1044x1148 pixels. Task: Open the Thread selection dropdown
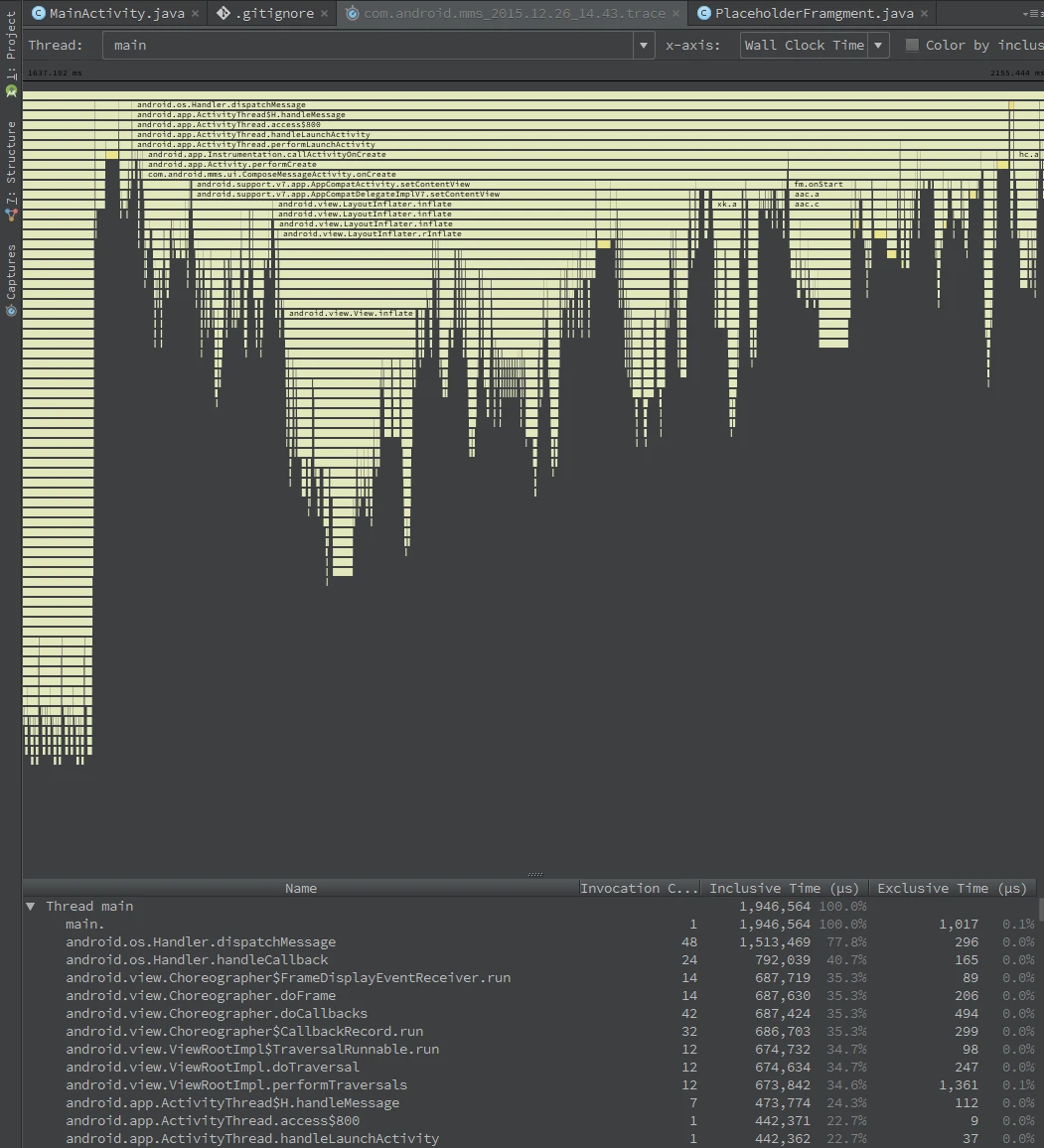tap(643, 45)
